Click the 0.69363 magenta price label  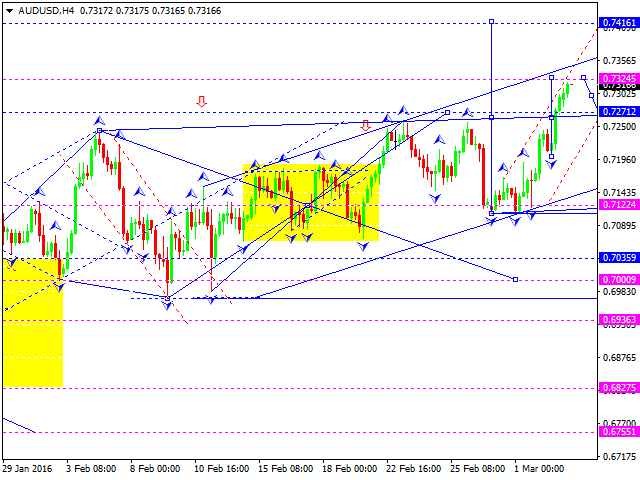(619, 320)
